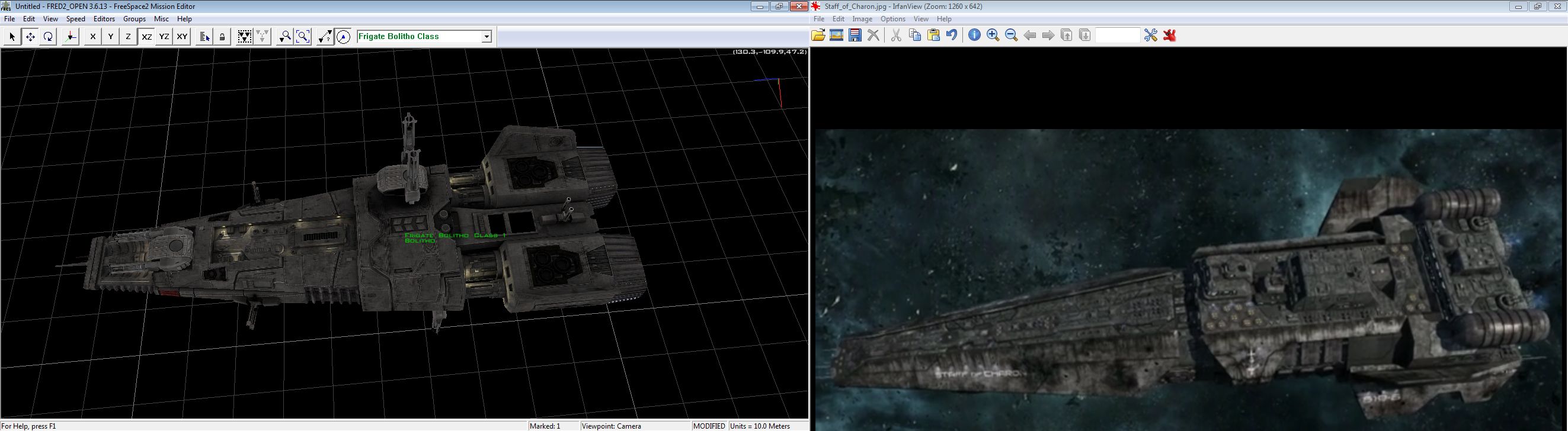Toggle show distances icon

pos(325,37)
